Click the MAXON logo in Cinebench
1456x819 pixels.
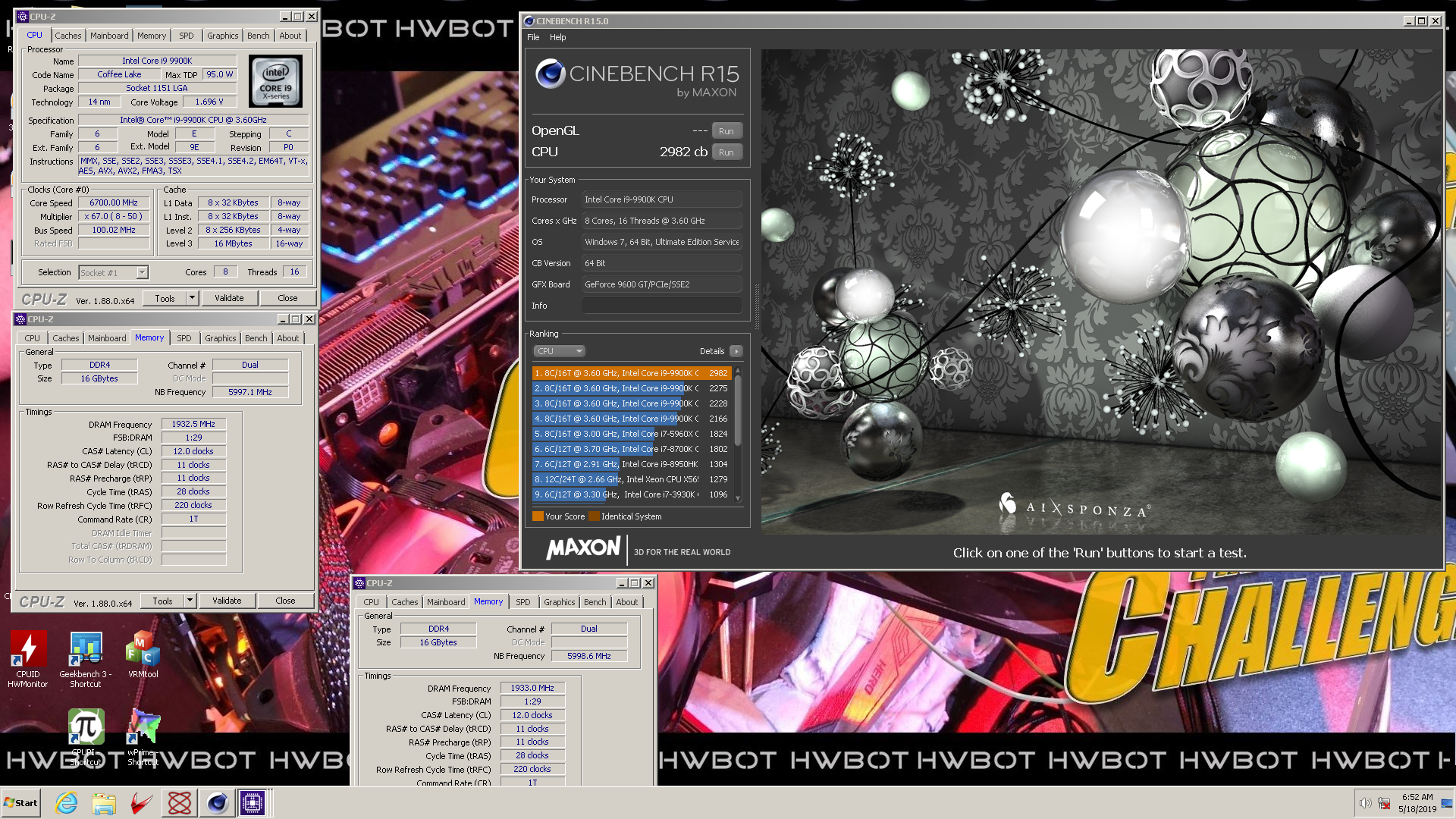click(584, 548)
